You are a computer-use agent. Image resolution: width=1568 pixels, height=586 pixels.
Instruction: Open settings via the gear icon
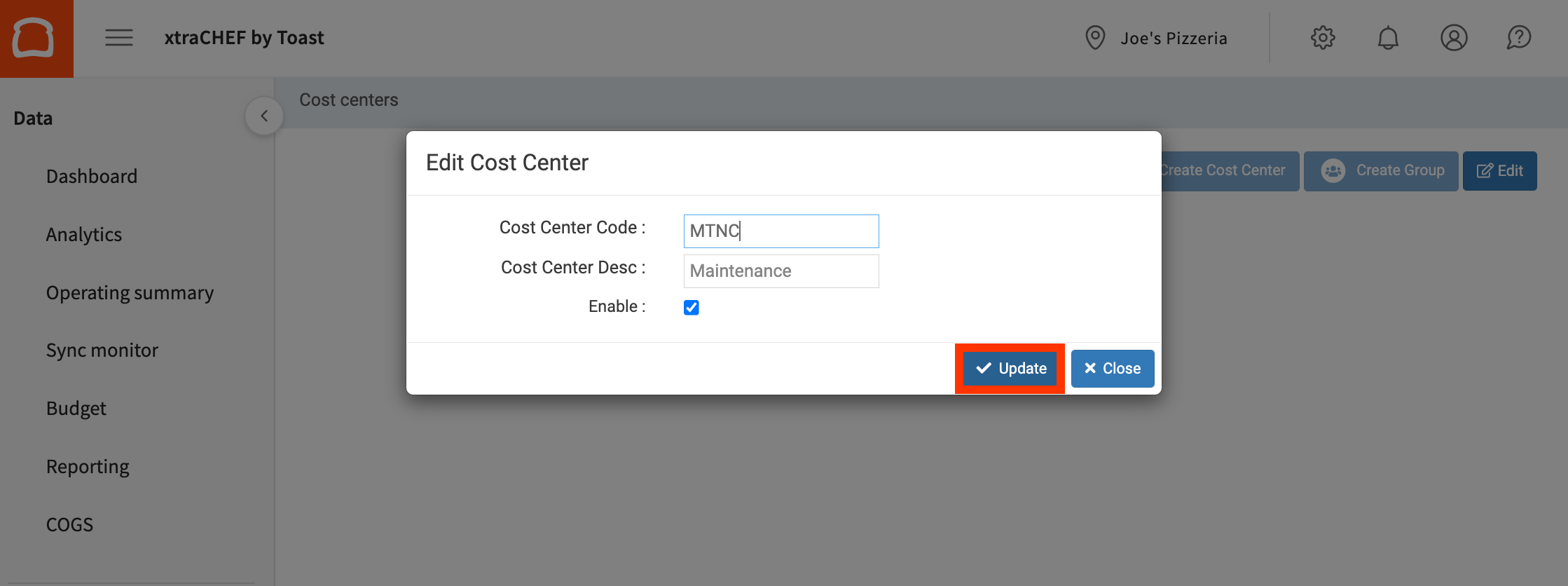(x=1323, y=38)
